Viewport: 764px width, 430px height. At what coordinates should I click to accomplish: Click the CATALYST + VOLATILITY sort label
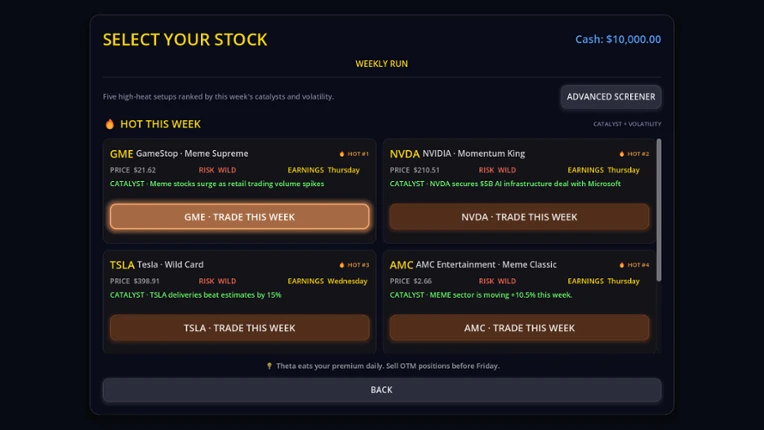(x=627, y=124)
